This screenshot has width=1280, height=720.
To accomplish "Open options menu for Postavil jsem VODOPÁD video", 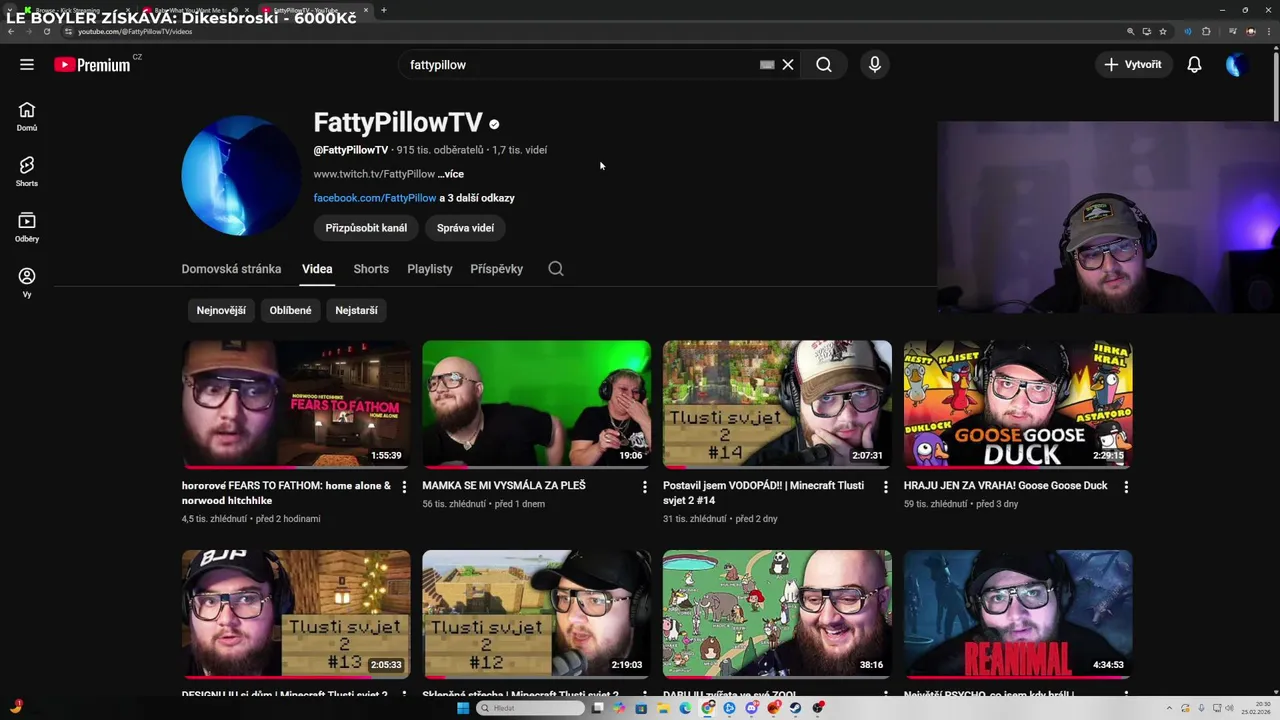I will point(885,487).
